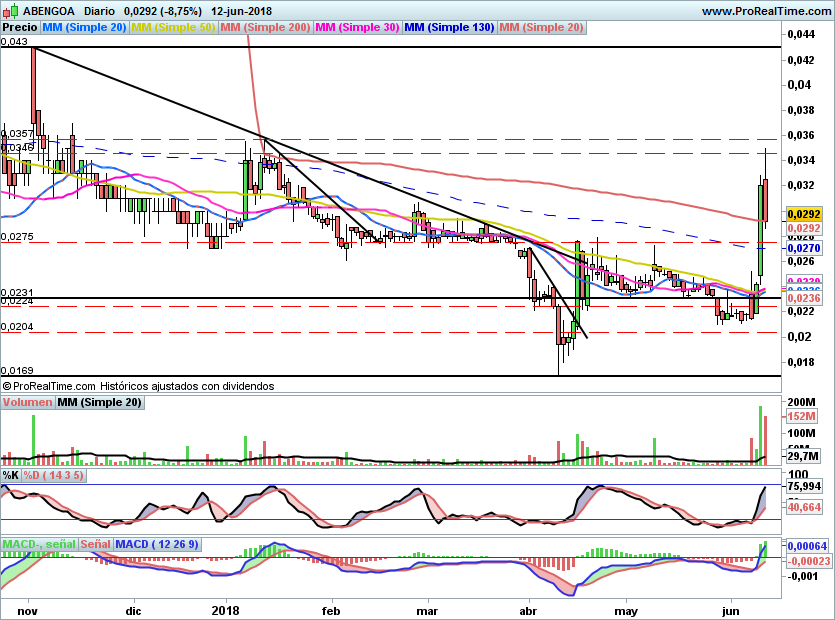This screenshot has height=620, width=835.
Task: Select MM (Simple 20) in volume panel
Action: click(x=99, y=402)
